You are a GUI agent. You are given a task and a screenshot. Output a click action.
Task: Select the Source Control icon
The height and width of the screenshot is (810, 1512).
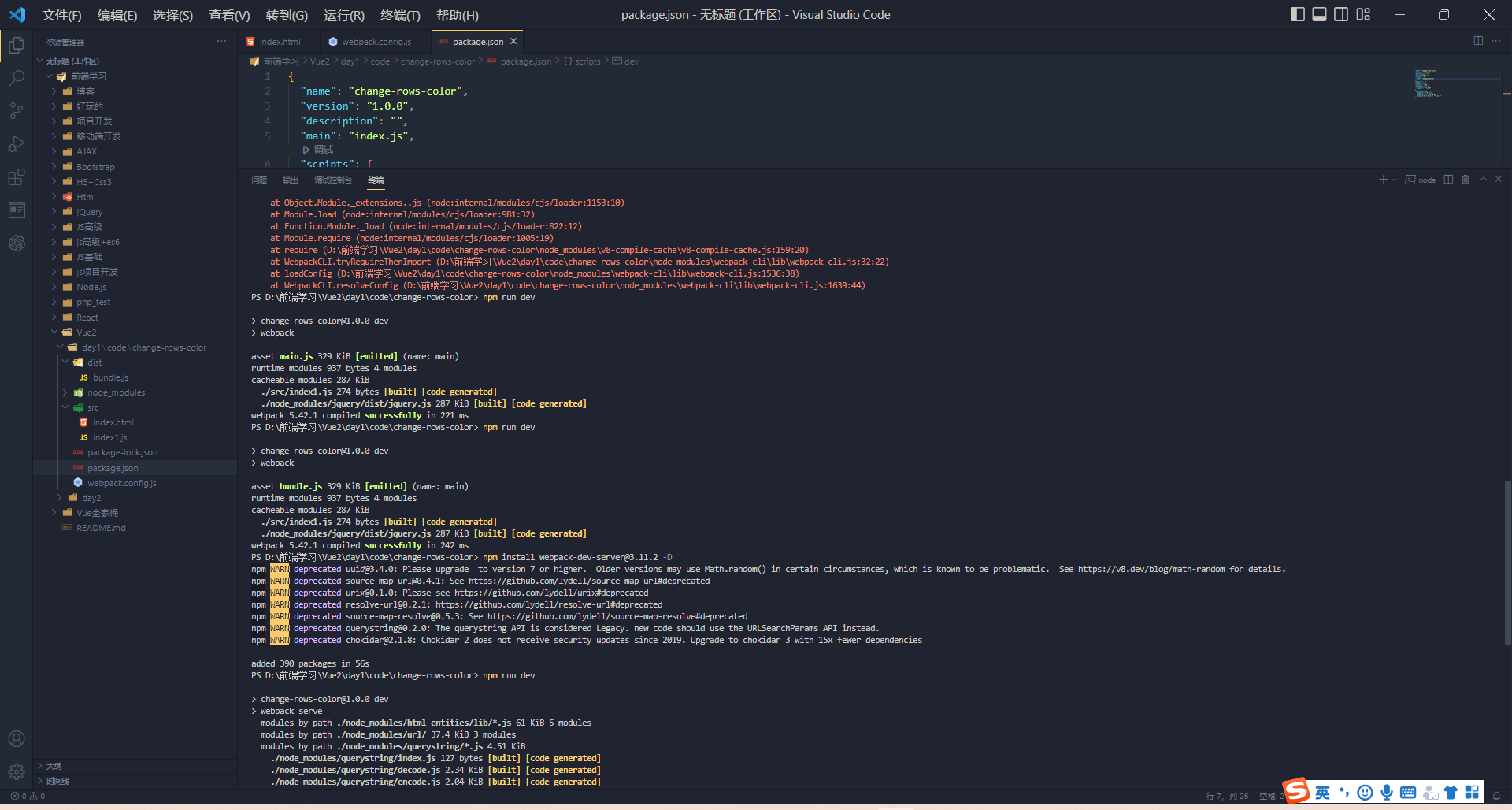point(17,110)
